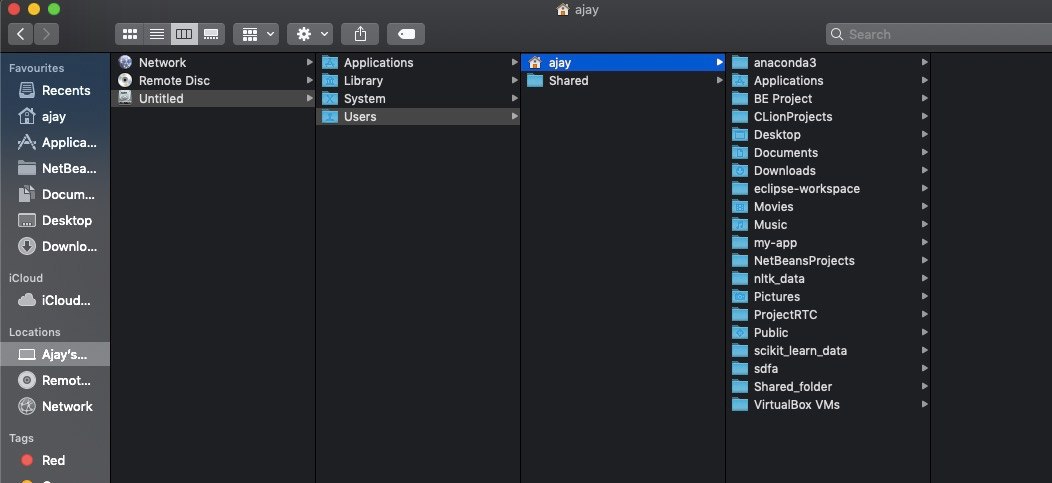Open Desktop in sidebar favourites

click(55, 221)
